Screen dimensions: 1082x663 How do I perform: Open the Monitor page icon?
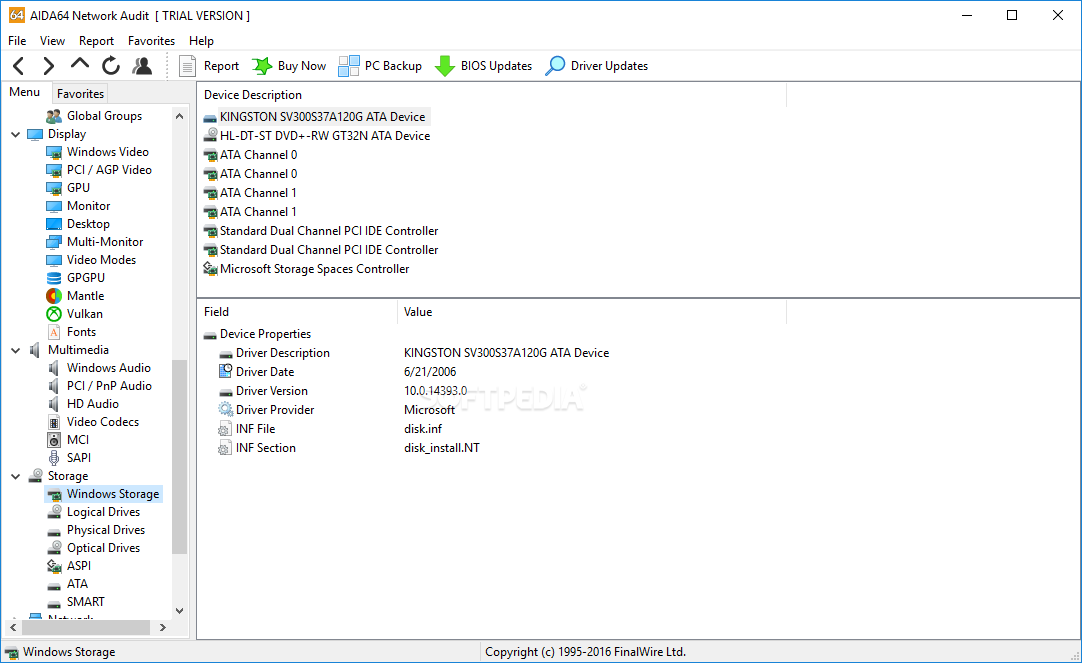pos(54,206)
